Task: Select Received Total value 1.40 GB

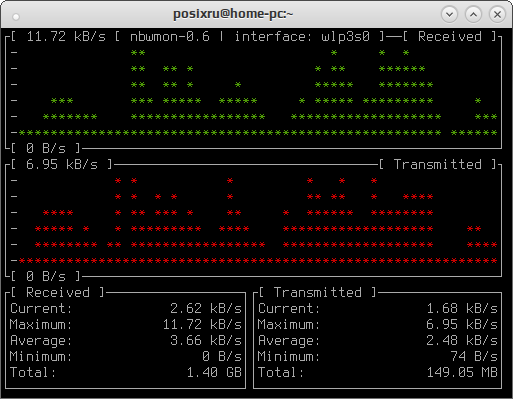Action: click(214, 373)
